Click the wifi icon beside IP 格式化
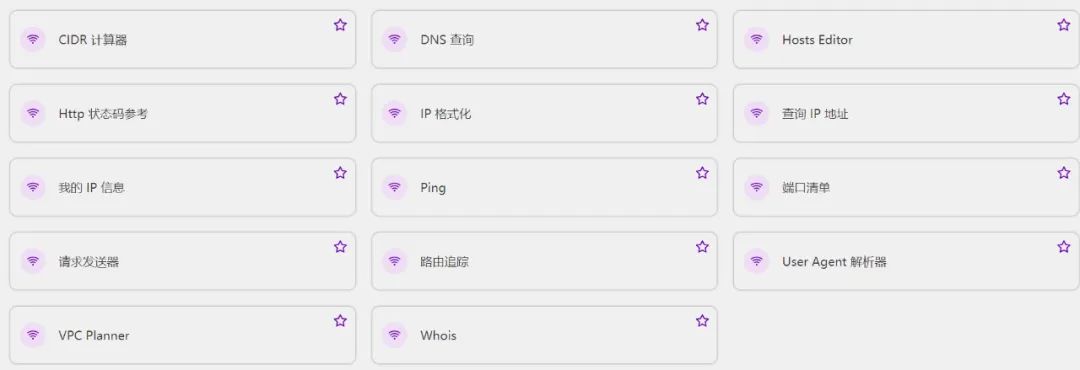The width and height of the screenshot is (1080, 370). [x=395, y=114]
